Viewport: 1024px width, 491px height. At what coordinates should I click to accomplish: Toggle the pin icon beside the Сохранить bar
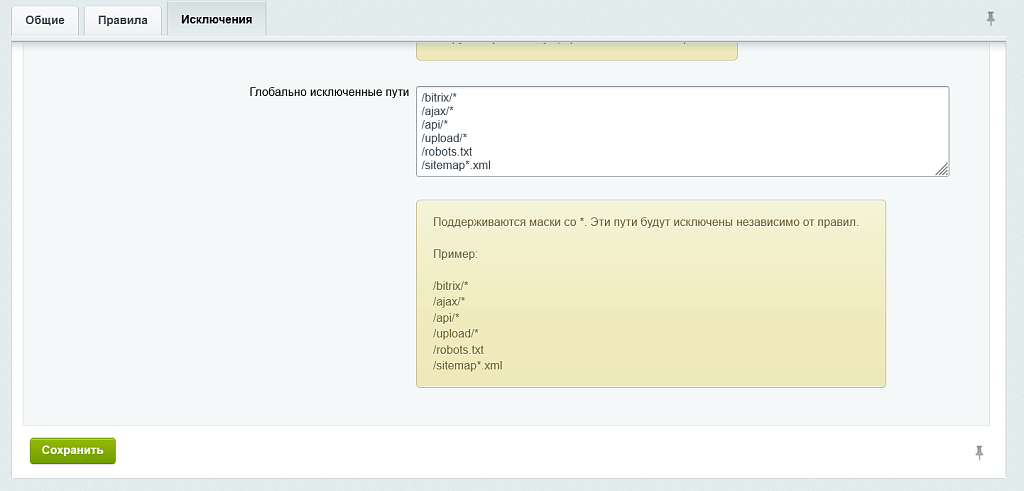[x=980, y=452]
